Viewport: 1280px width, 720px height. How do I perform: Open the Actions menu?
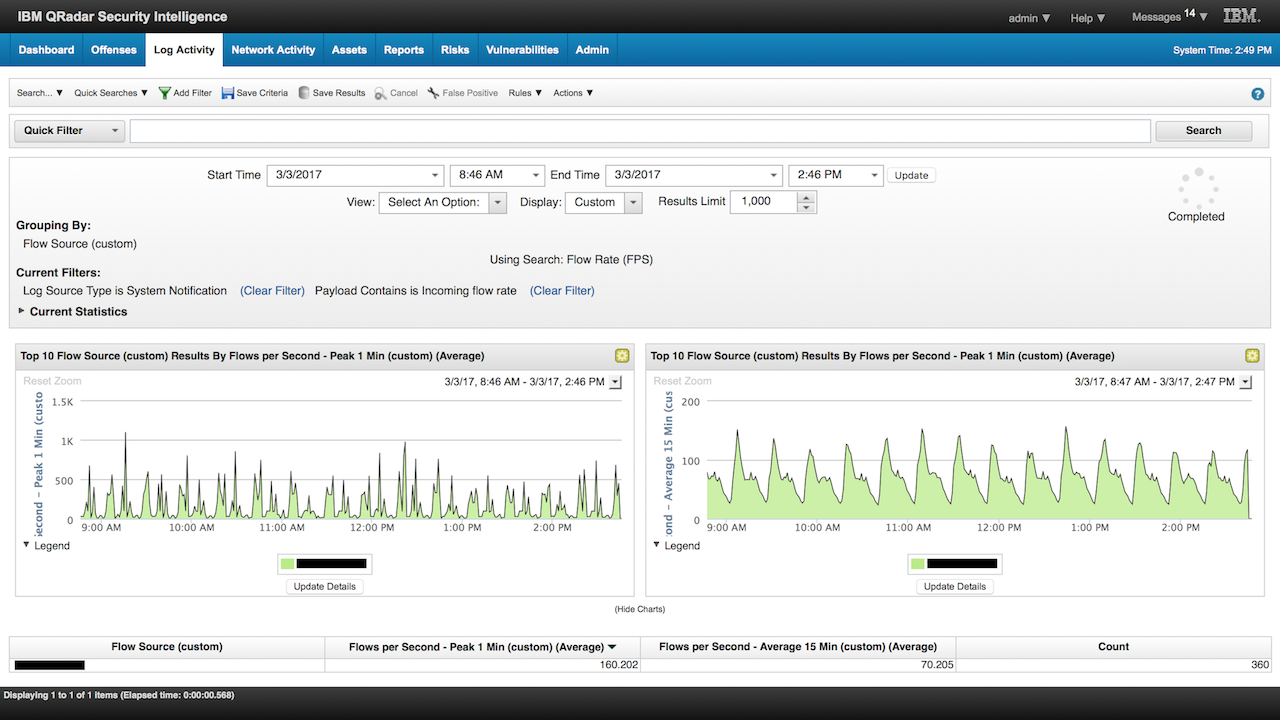(x=571, y=92)
